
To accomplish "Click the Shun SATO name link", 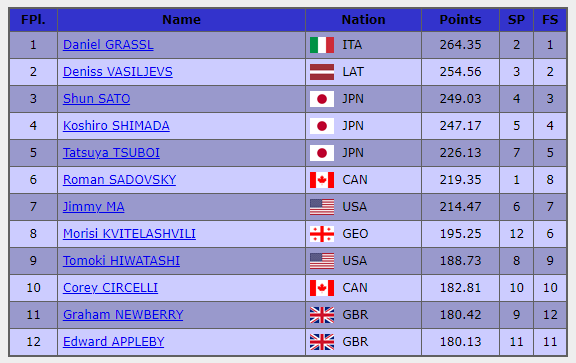I will click(96, 99).
